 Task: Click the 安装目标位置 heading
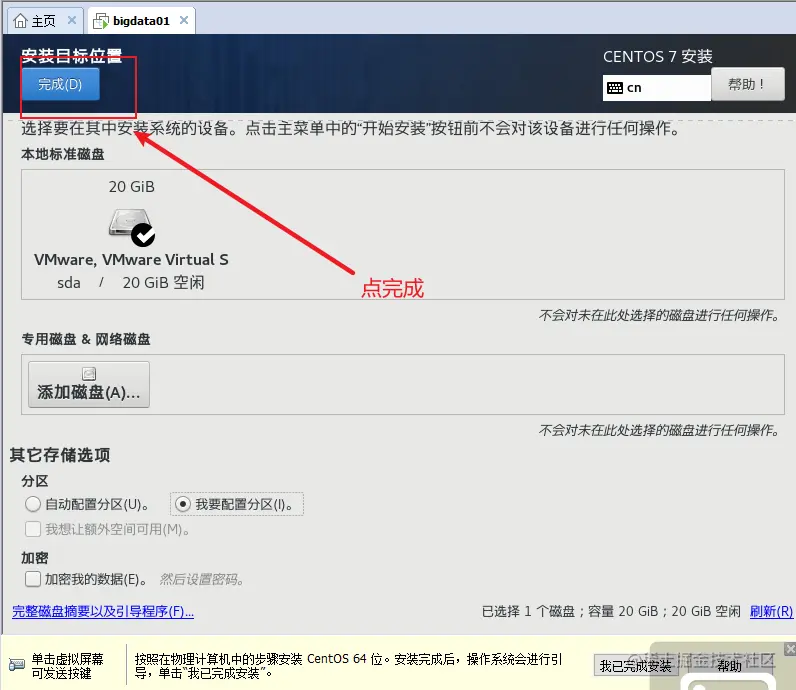72,55
